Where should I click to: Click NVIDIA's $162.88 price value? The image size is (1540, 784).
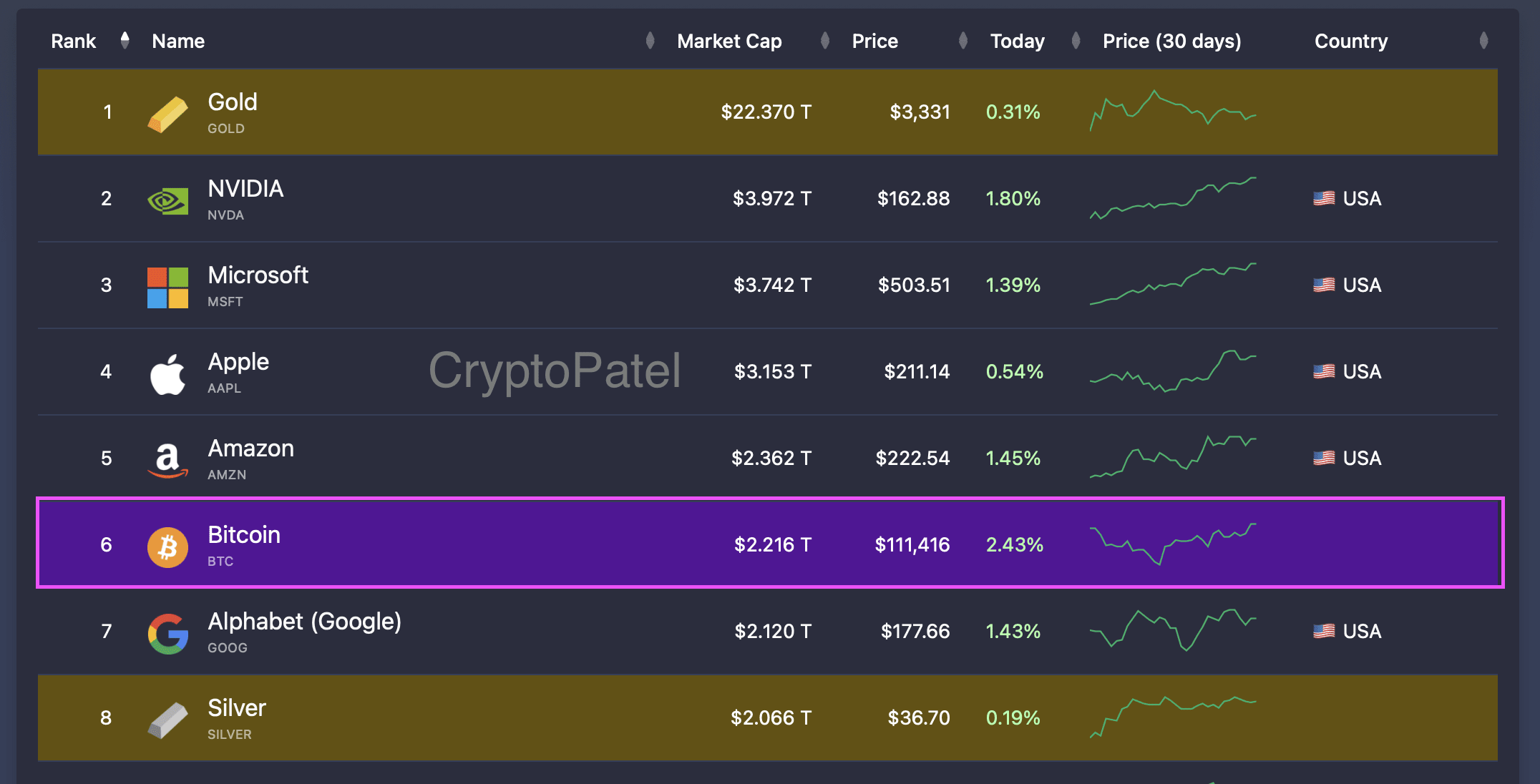click(913, 198)
